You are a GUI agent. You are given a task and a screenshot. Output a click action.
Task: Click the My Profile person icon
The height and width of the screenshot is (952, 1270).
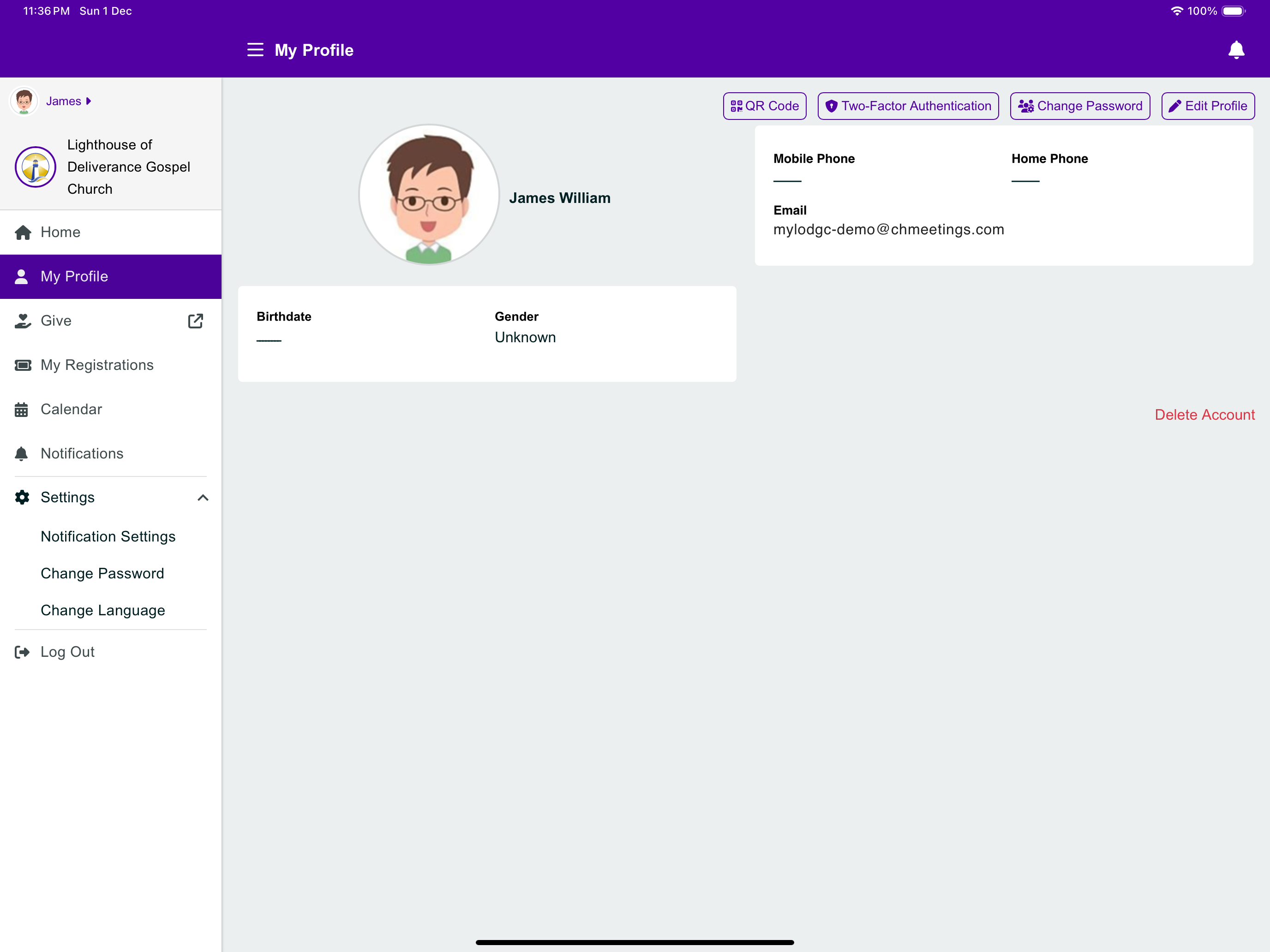21,277
